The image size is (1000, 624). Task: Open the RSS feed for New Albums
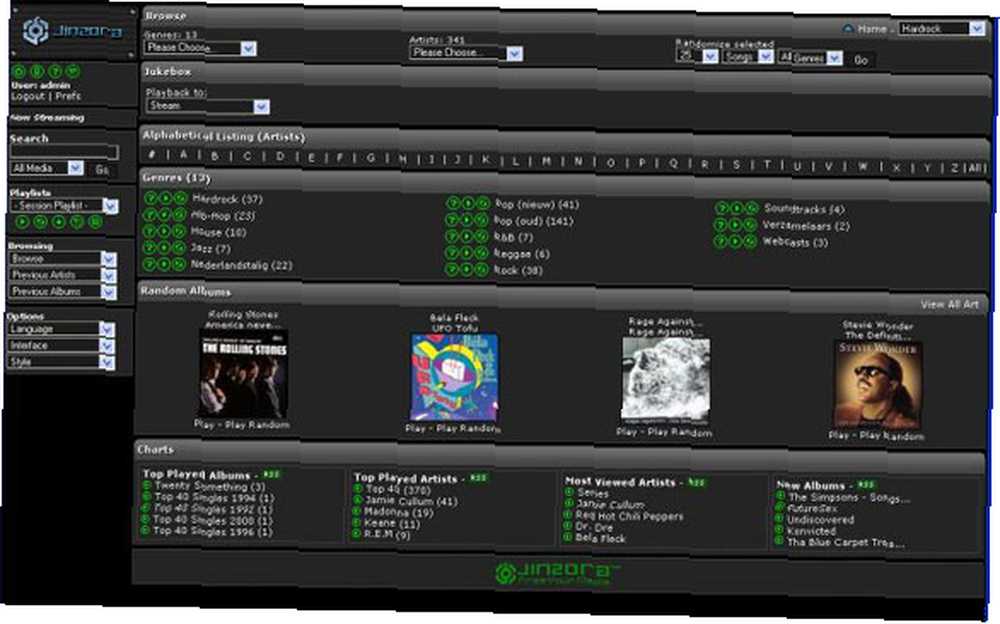(866, 485)
